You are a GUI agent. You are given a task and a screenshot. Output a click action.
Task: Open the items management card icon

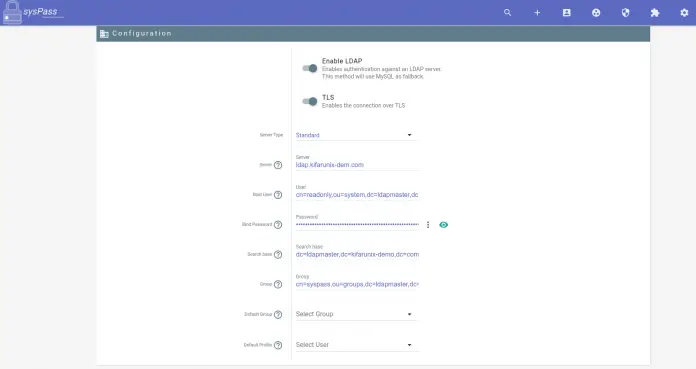(x=566, y=12)
